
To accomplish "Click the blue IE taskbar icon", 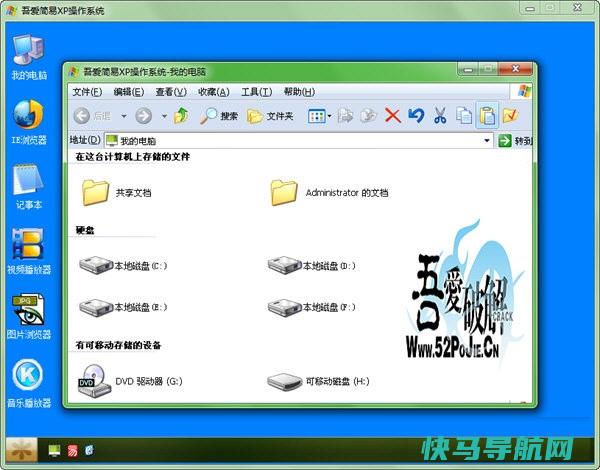I will coord(89,450).
